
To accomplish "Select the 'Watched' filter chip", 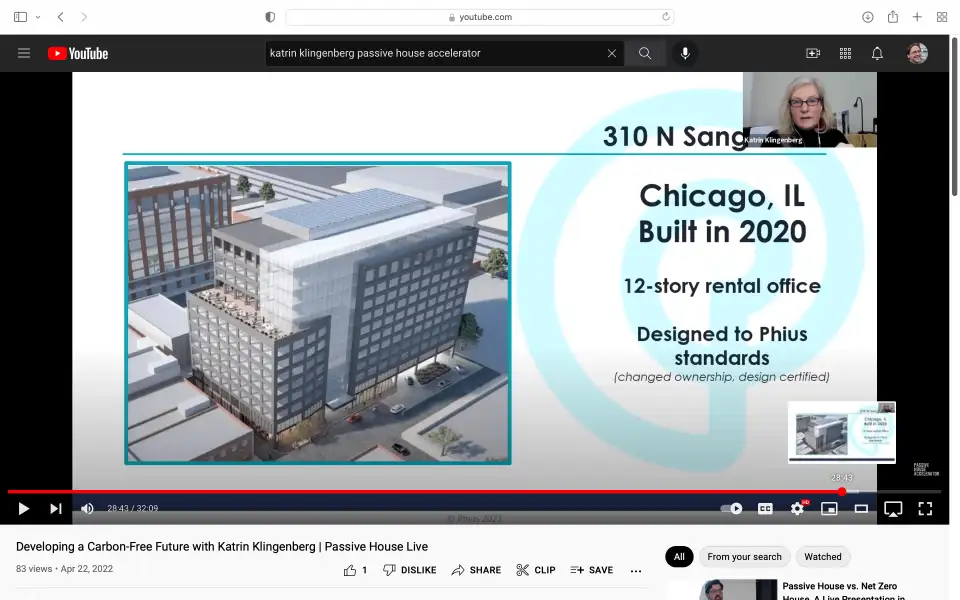I will pyautogui.click(x=823, y=557).
